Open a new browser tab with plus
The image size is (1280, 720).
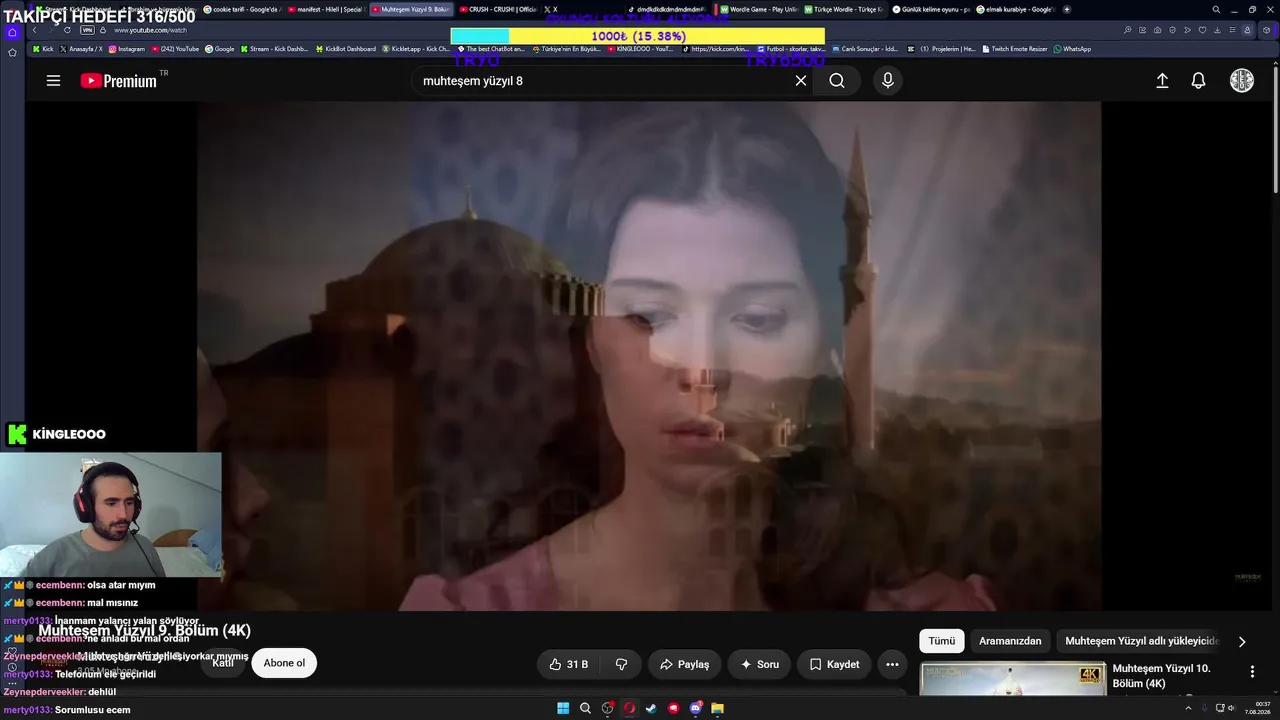pyautogui.click(x=1067, y=9)
